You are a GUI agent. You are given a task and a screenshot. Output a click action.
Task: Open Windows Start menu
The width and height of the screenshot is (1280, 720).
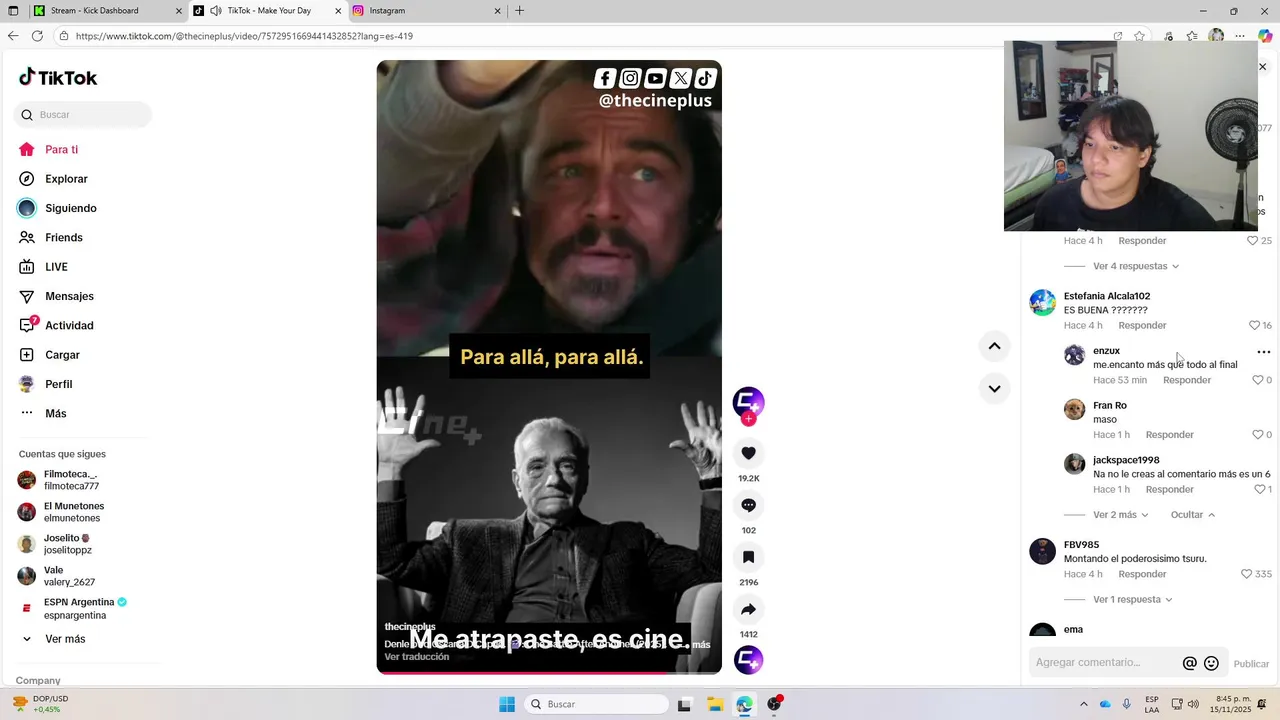coord(507,704)
